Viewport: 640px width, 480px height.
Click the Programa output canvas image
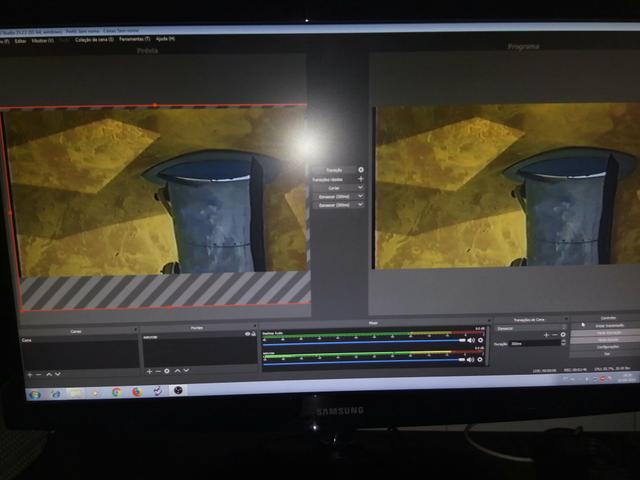(x=507, y=186)
